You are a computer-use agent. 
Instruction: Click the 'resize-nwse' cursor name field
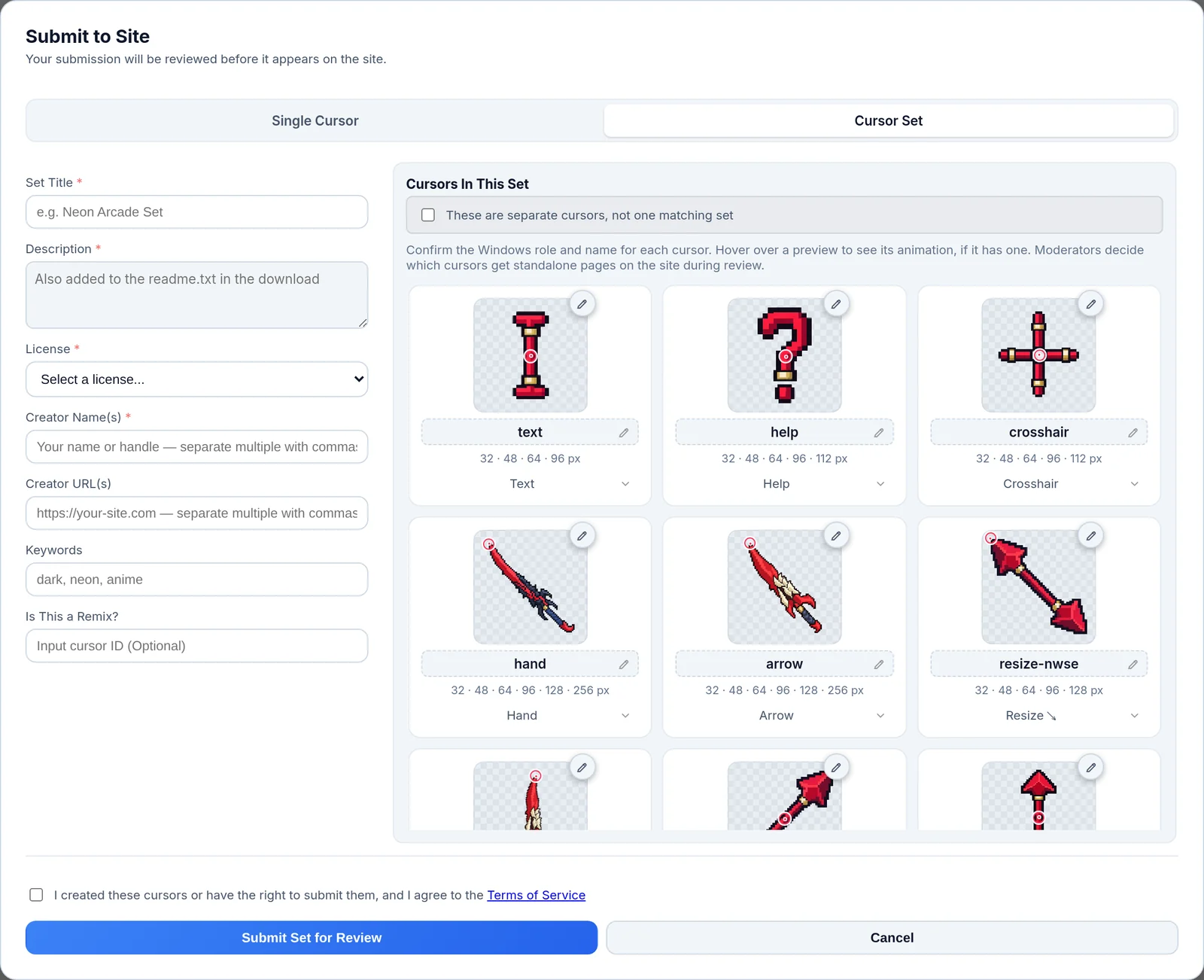point(1038,665)
